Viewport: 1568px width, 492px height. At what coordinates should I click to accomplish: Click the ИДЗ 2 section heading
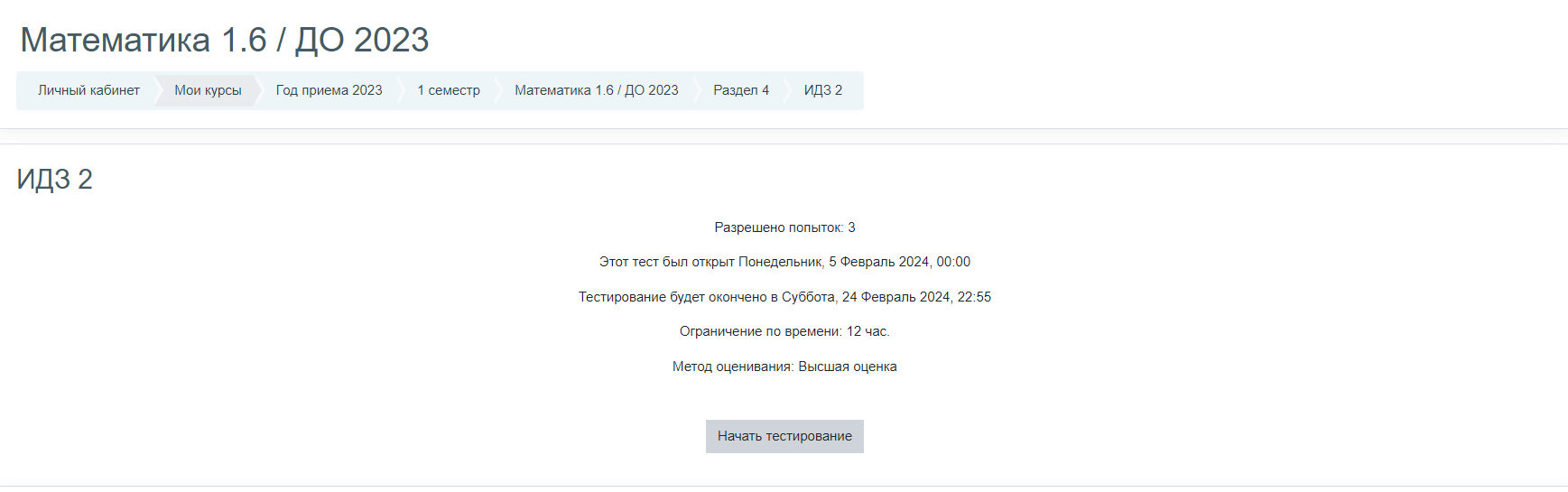pos(54,179)
